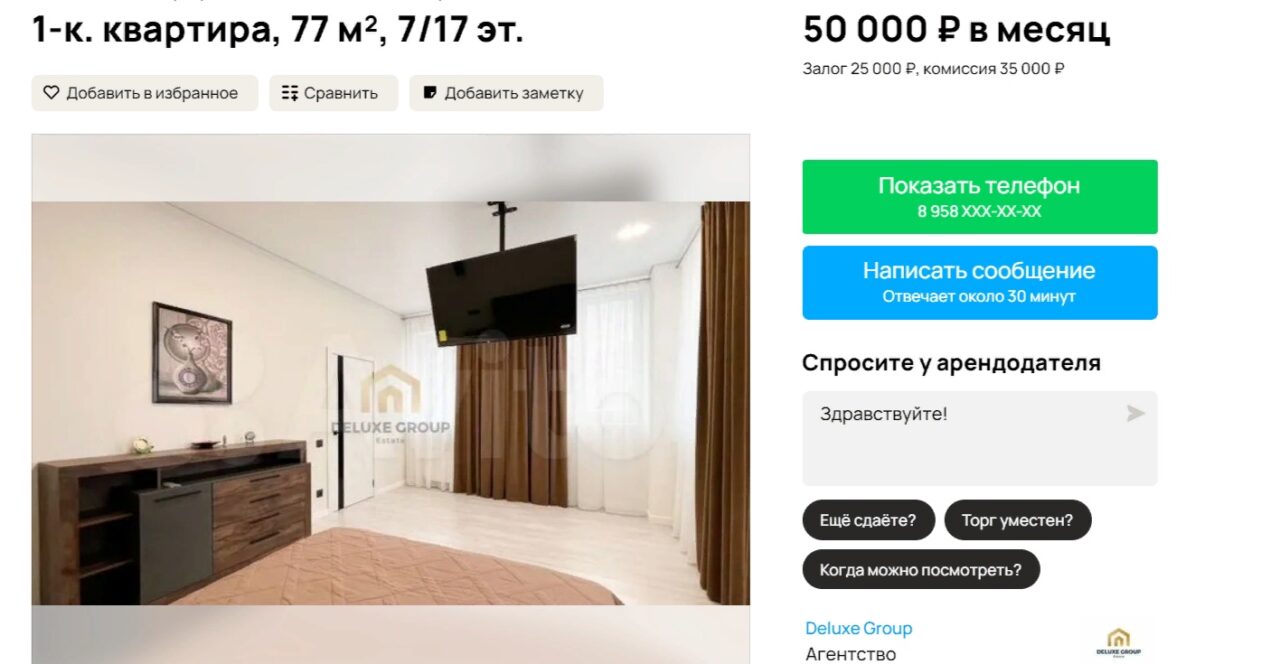Open the Deluxe Group agency logo
1280x664 pixels.
tap(1118, 642)
